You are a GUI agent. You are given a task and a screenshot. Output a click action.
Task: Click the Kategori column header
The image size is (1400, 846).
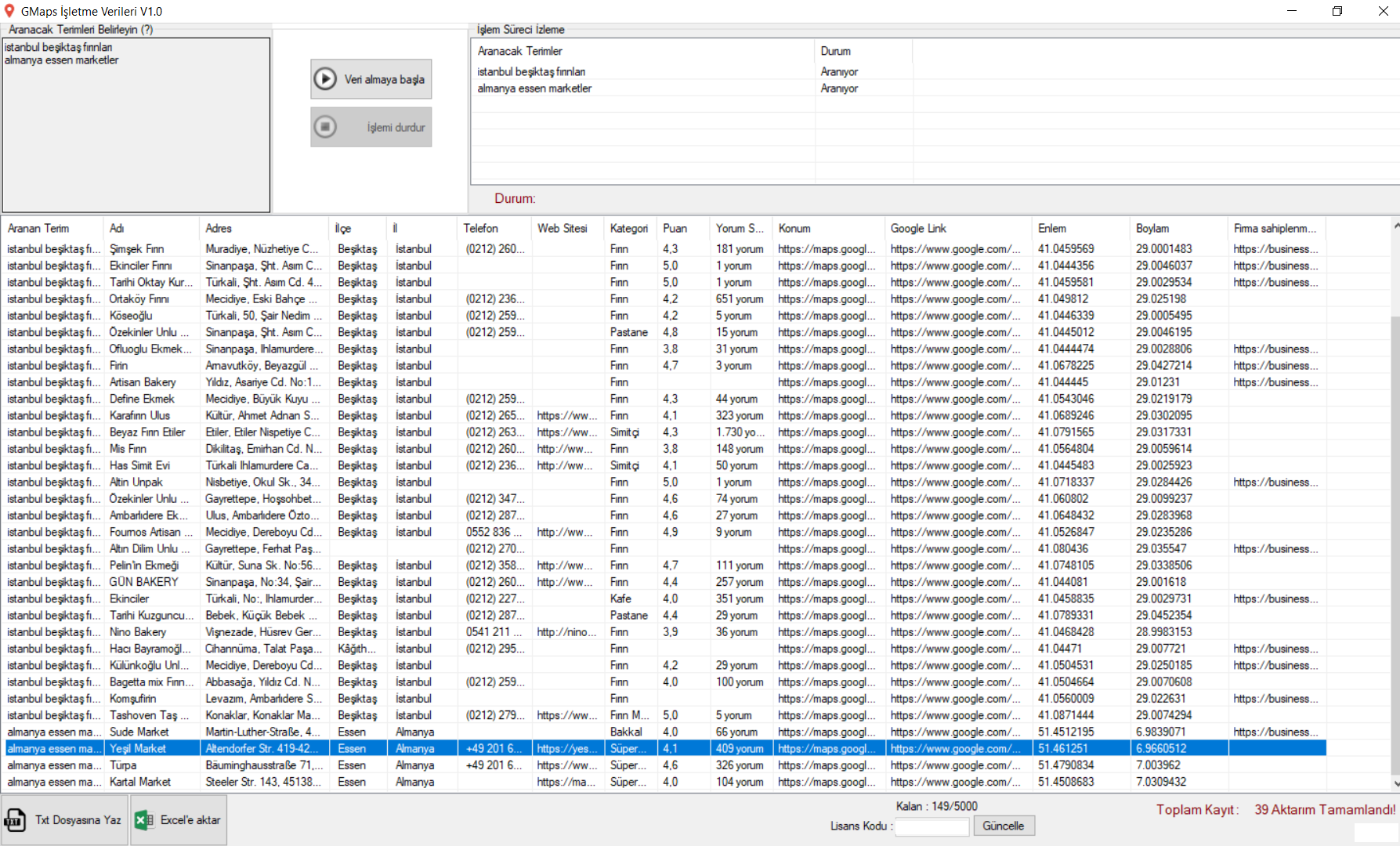point(631,229)
